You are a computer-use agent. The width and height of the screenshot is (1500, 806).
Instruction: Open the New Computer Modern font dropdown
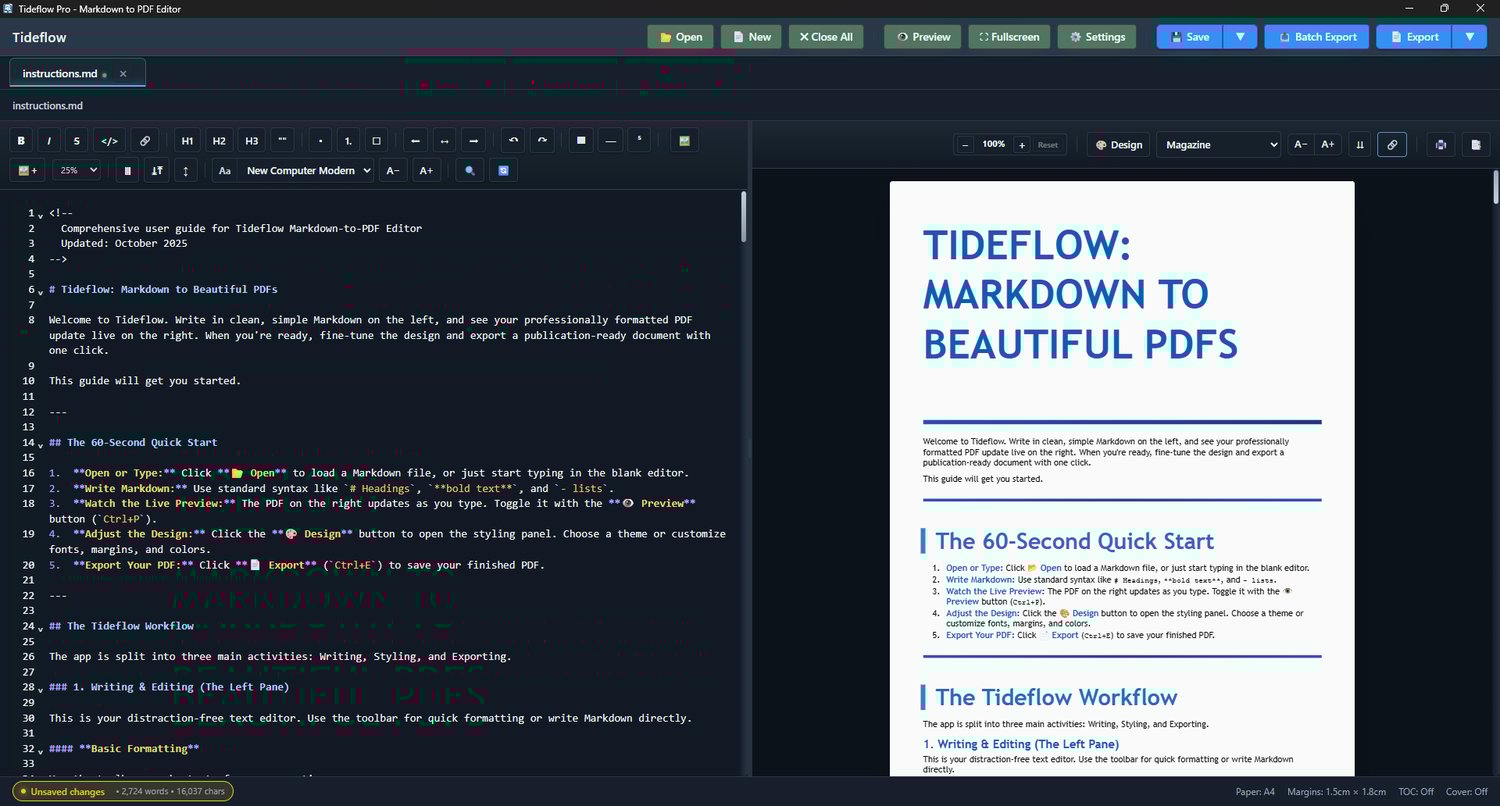308,171
